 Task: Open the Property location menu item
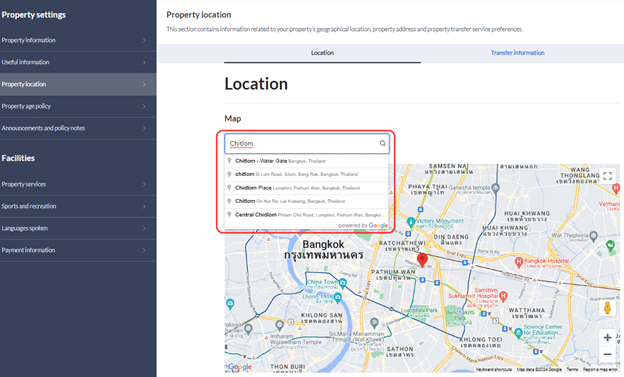click(x=78, y=84)
